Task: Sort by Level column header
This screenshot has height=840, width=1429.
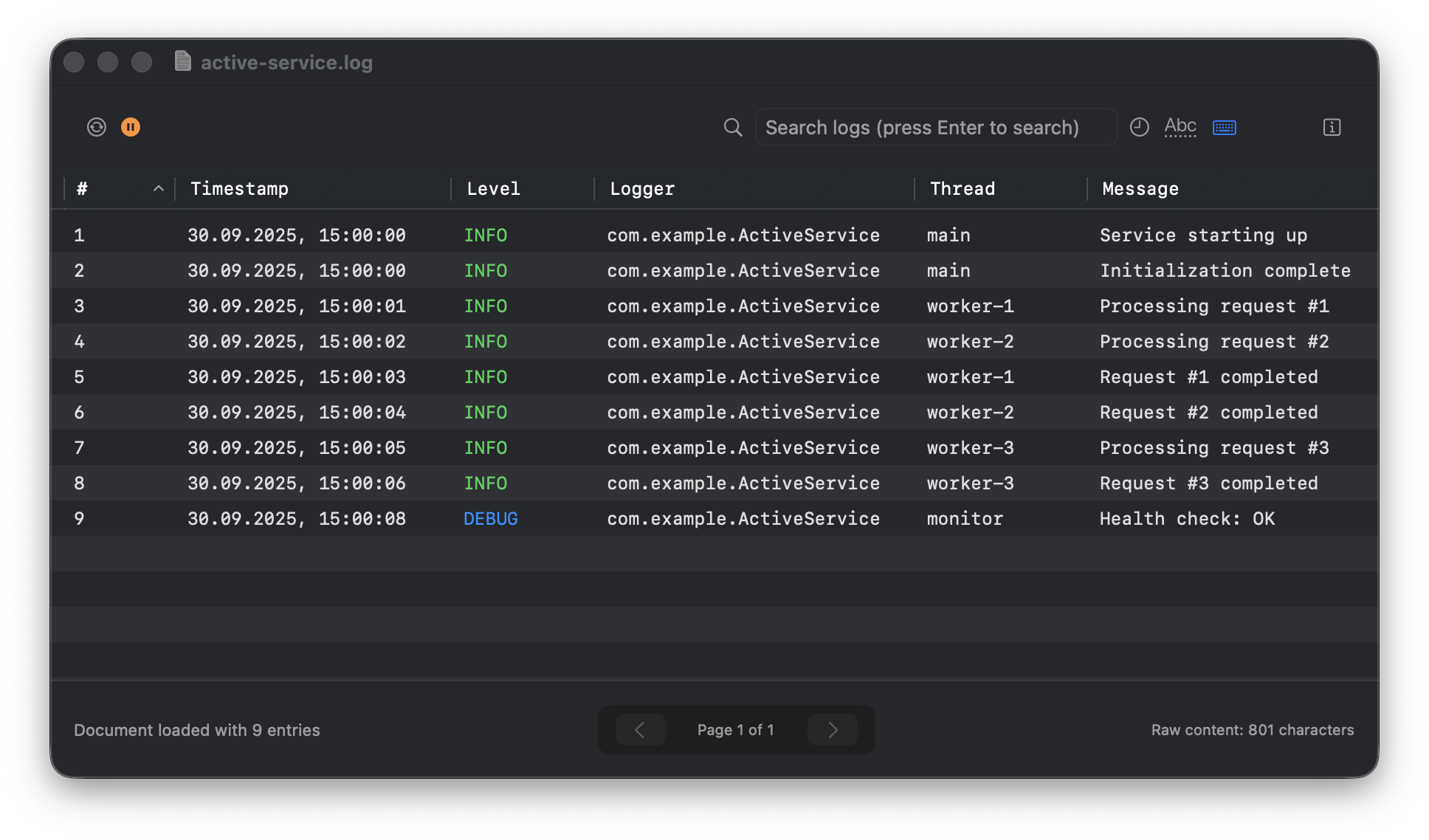Action: [493, 189]
